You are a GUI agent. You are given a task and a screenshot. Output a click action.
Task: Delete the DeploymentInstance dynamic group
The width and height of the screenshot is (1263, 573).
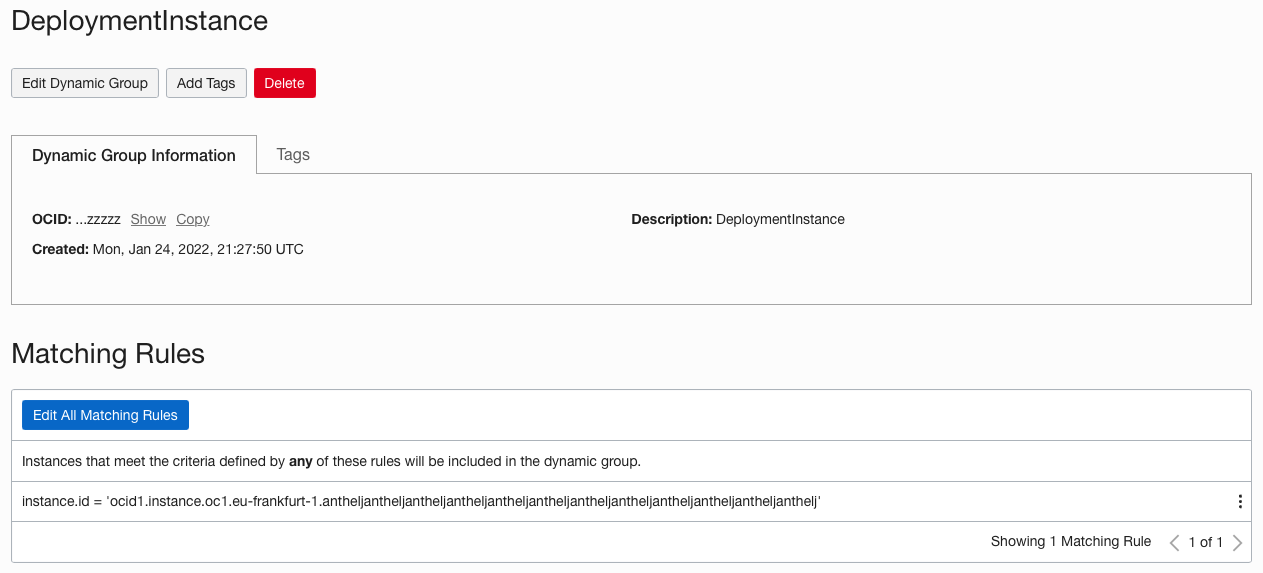pos(284,83)
